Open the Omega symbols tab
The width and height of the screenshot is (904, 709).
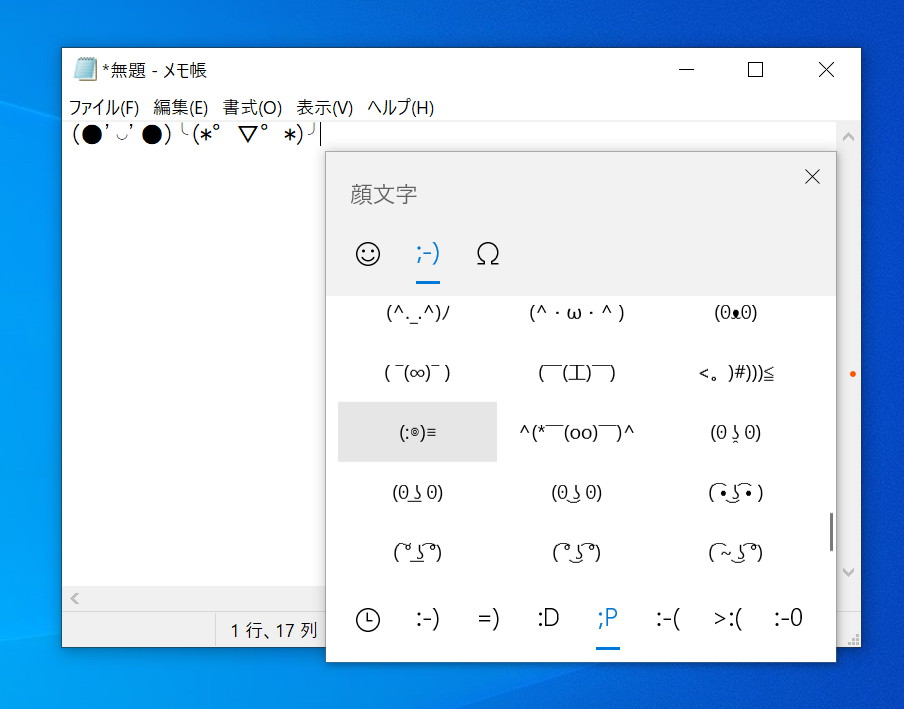click(487, 255)
